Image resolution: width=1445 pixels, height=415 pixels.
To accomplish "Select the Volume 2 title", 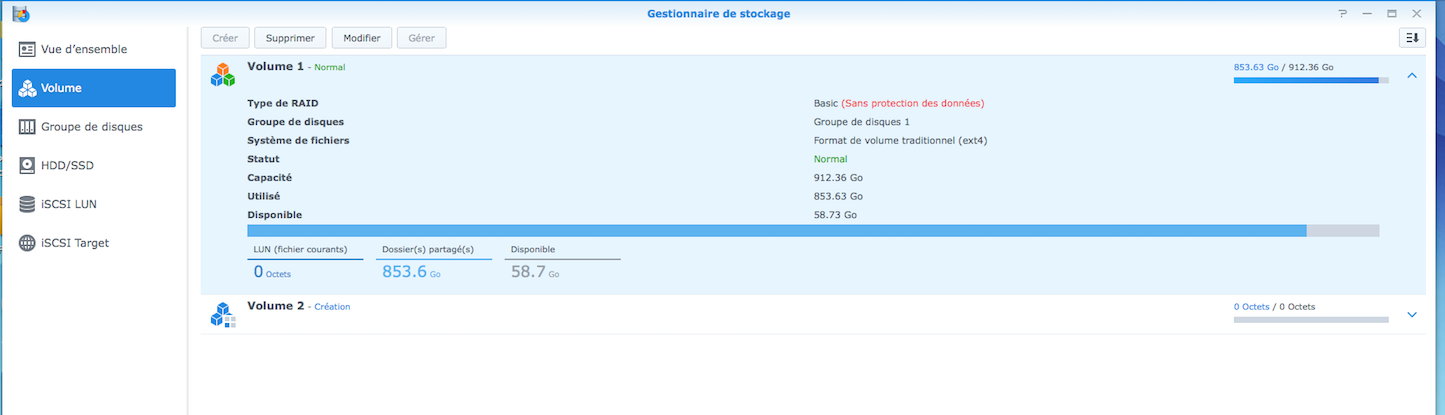I will point(275,305).
